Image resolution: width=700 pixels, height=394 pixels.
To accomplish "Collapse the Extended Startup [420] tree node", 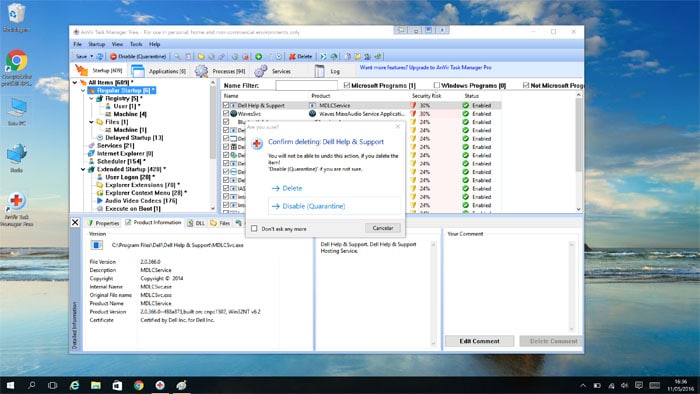I will (83, 169).
